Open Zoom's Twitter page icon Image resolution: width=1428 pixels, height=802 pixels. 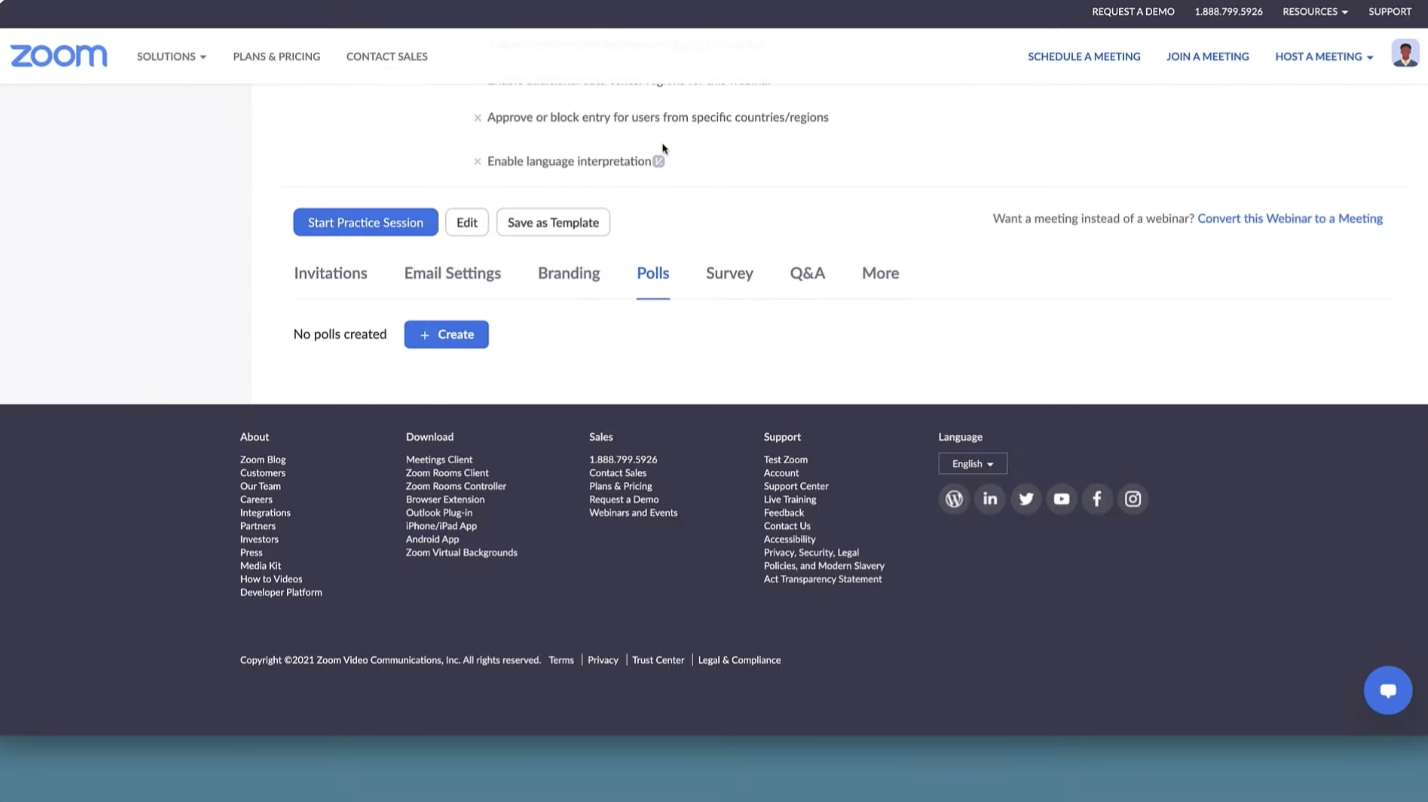[1026, 499]
